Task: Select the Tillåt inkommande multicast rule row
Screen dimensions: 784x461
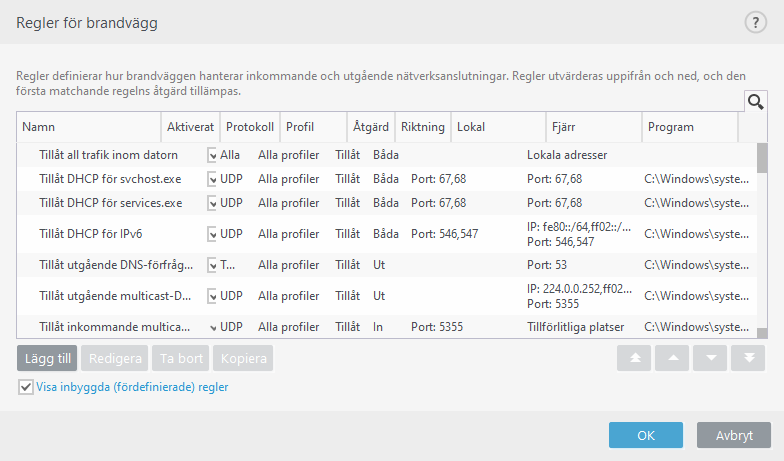Action: (x=110, y=327)
